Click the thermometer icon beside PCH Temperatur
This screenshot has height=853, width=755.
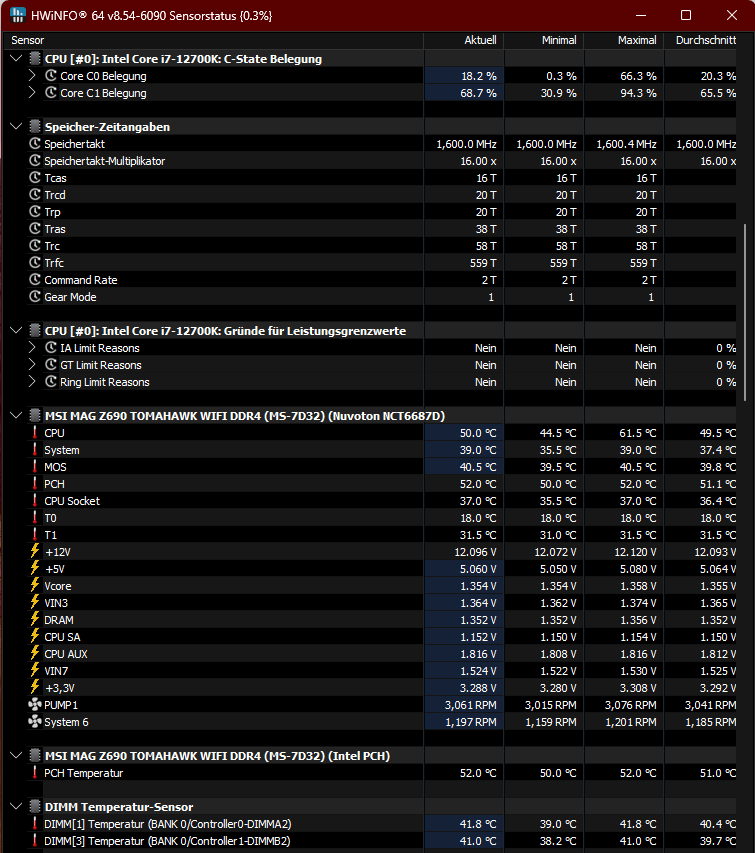[x=35, y=772]
